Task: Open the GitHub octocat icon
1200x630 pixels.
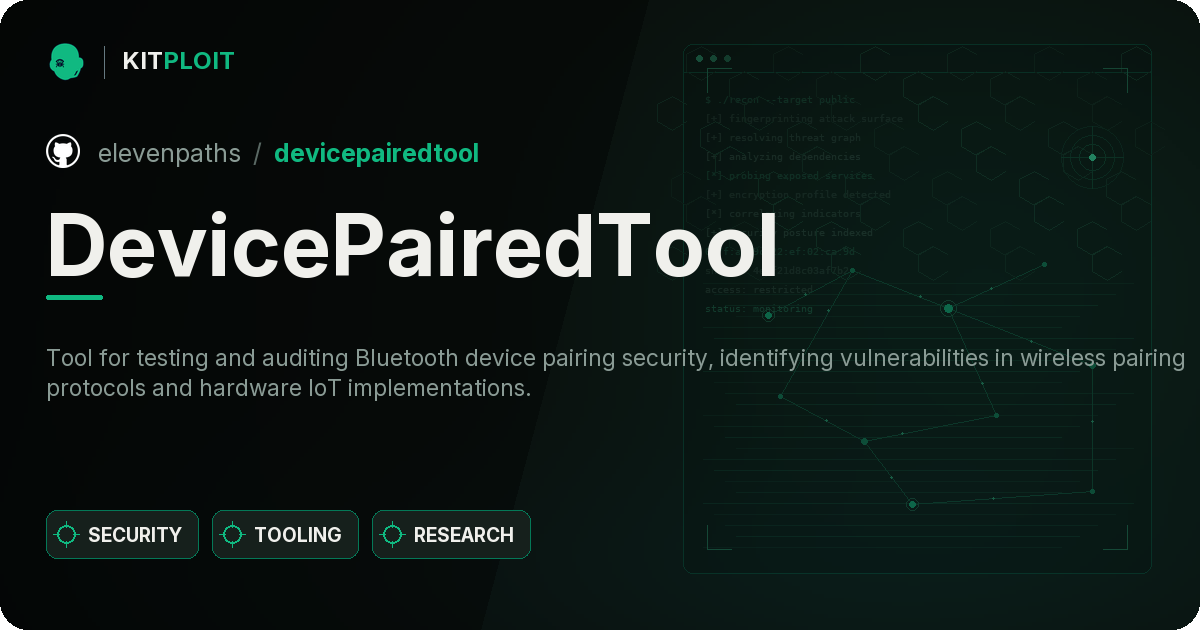Action: (x=63, y=152)
